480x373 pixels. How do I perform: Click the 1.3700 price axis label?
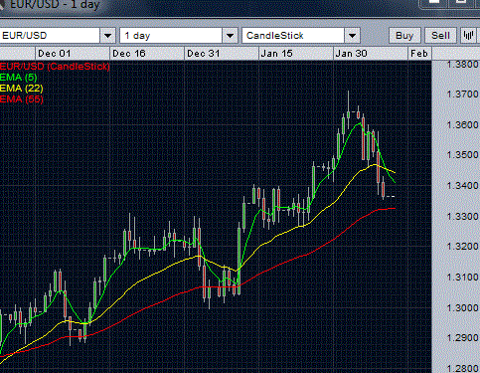coord(463,94)
